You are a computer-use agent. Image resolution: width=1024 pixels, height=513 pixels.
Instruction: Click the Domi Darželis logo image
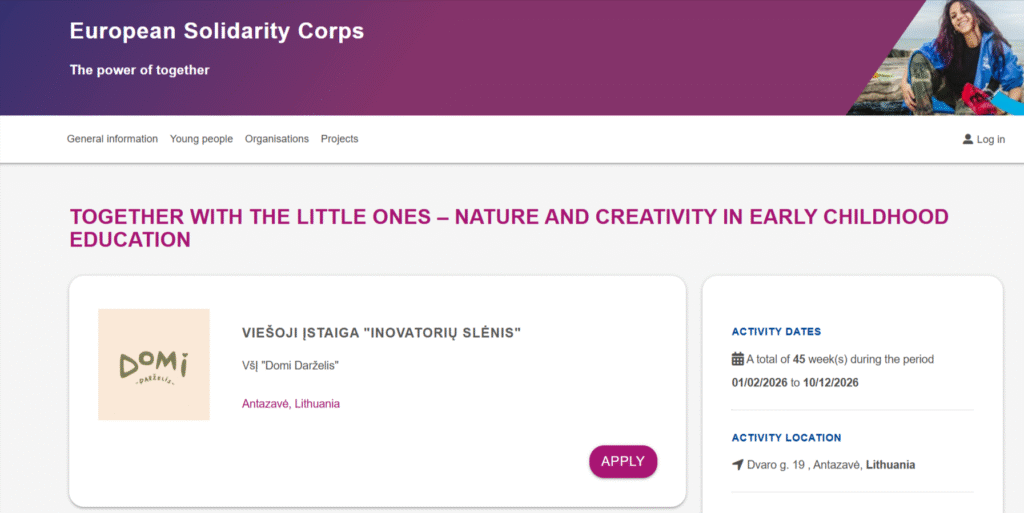coord(154,365)
